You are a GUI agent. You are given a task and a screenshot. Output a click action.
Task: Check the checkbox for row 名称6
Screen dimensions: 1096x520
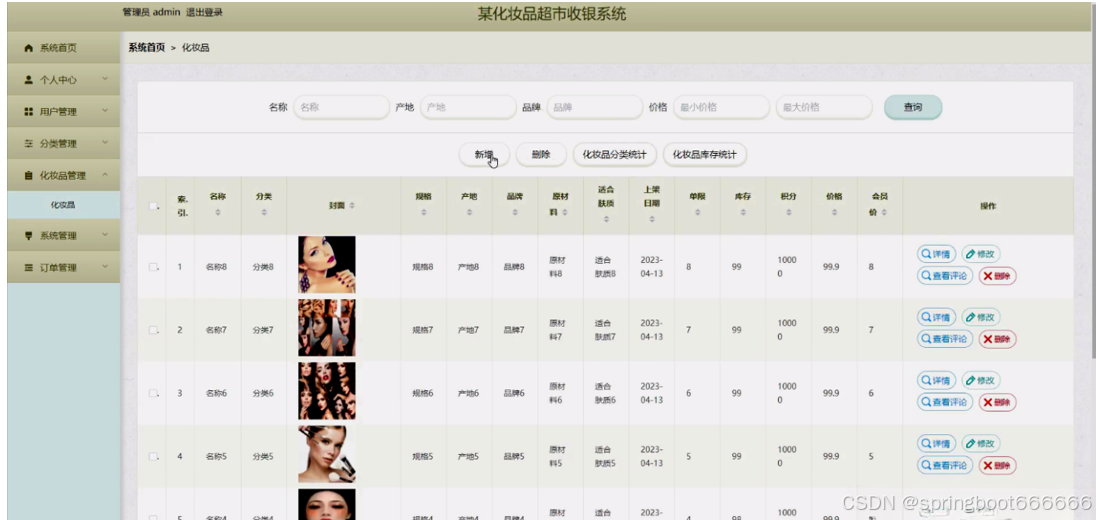(153, 393)
